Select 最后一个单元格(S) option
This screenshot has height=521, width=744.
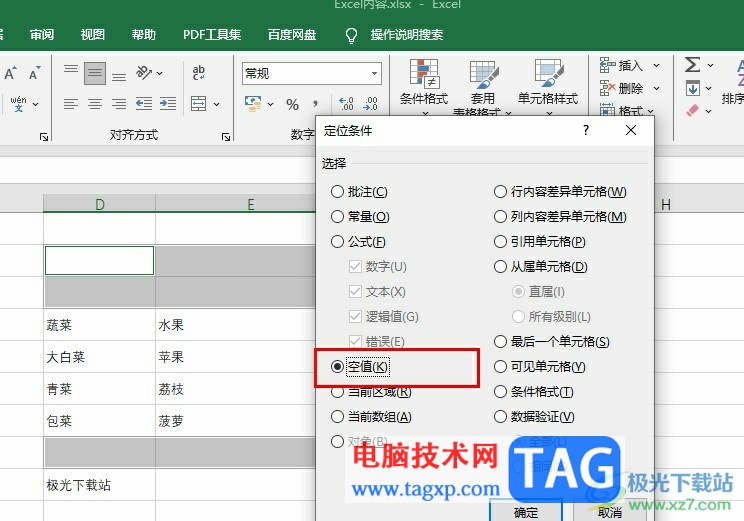[x=552, y=342]
